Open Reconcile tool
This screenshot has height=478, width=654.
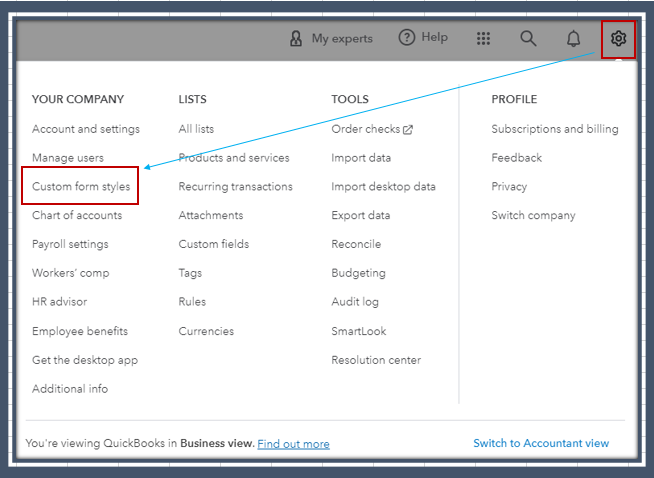[x=356, y=244]
